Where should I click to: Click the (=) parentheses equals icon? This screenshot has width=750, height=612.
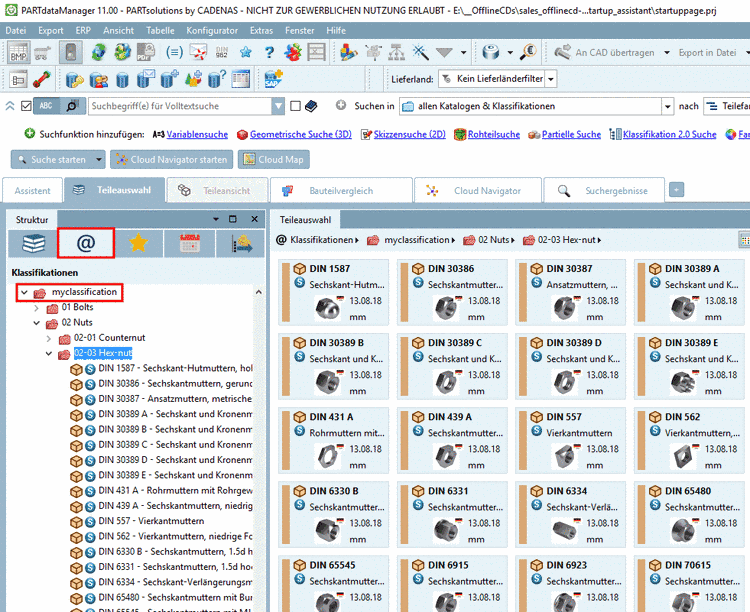pyautogui.click(x=174, y=52)
